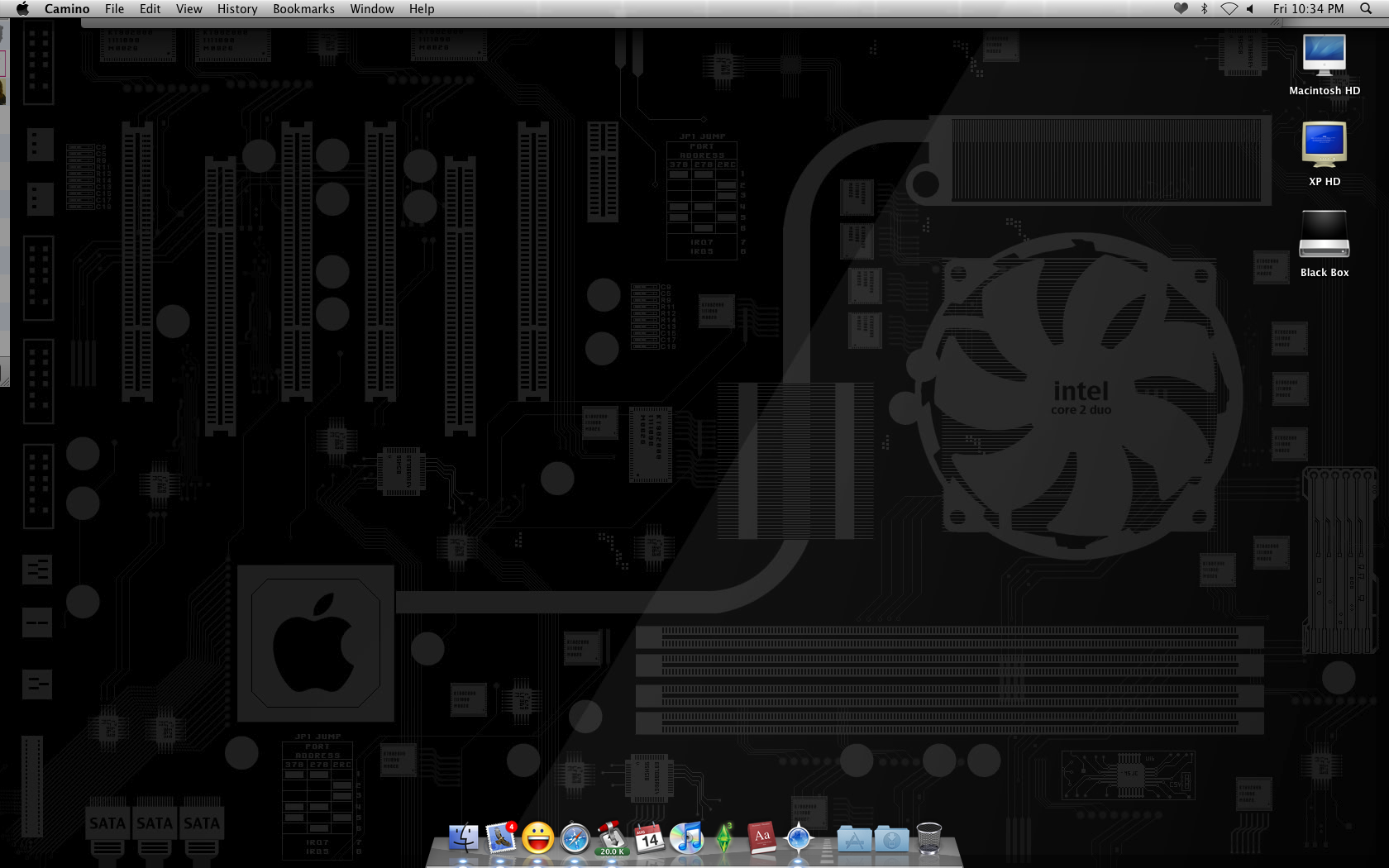The width and height of the screenshot is (1389, 868).
Task: Open Dictionary app in the Dock
Action: click(x=761, y=838)
